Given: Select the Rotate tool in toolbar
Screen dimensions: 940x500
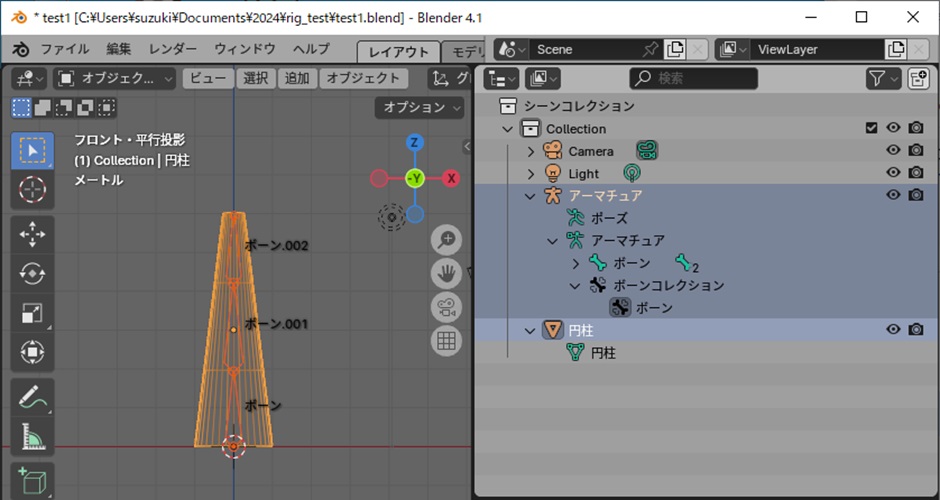Looking at the screenshot, I should [x=32, y=274].
